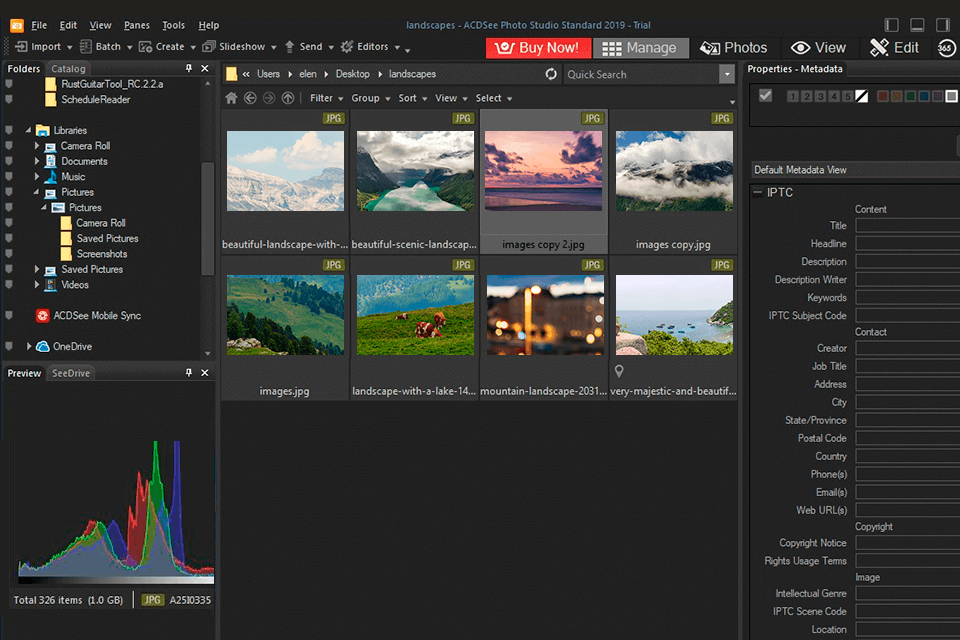The width and height of the screenshot is (960, 640).
Task: Set rating 5 in Properties
Action: click(x=847, y=96)
